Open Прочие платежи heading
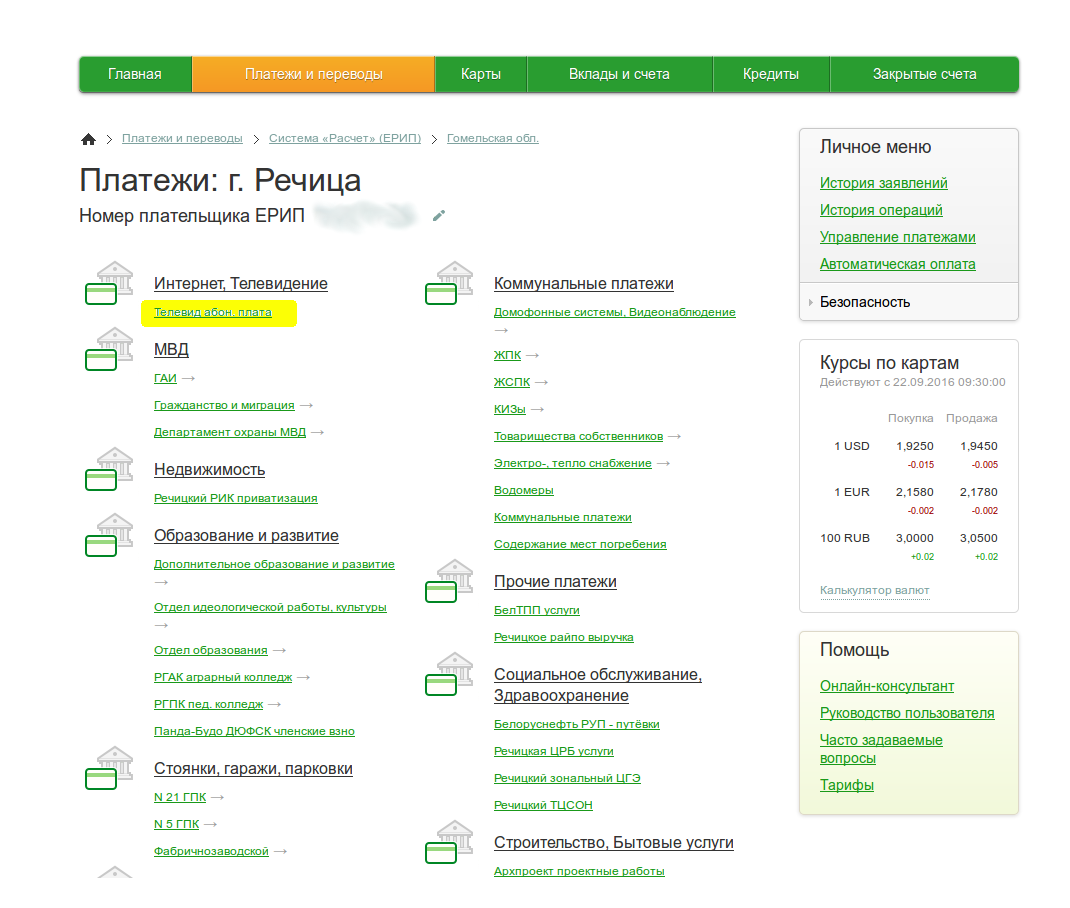Image resolution: width=1070 pixels, height=908 pixels. tap(555, 582)
